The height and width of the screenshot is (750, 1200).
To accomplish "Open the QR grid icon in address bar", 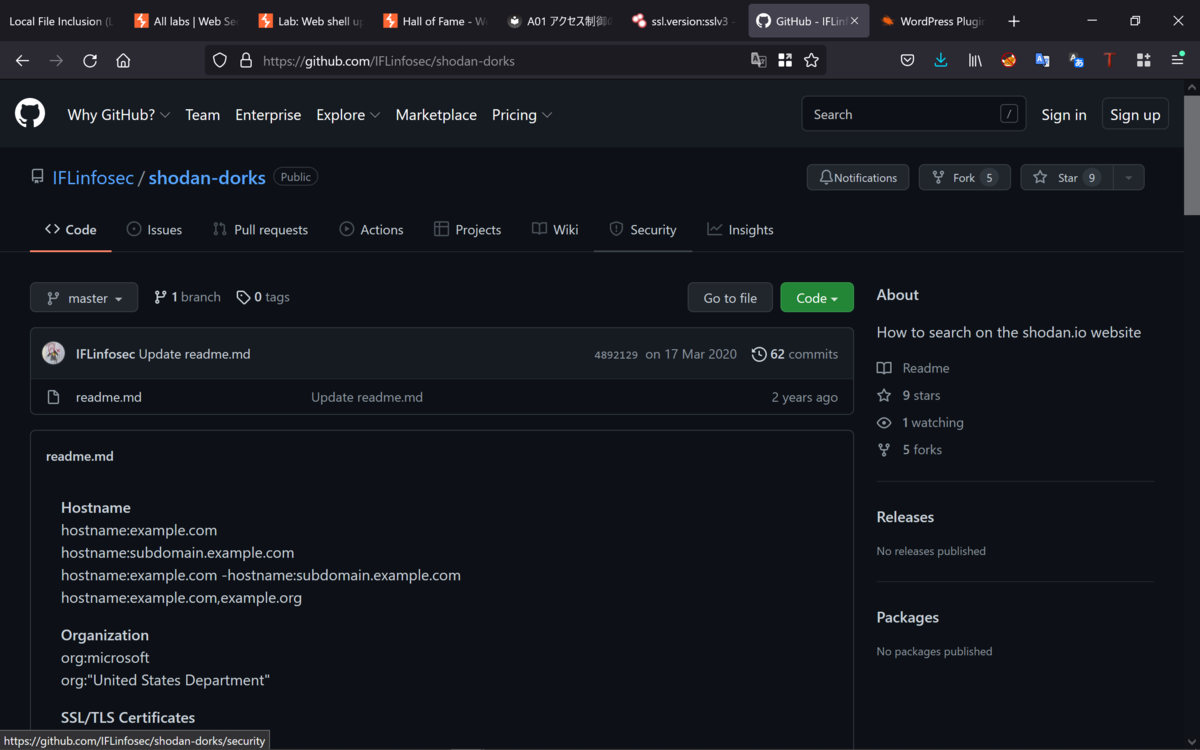I will [785, 61].
